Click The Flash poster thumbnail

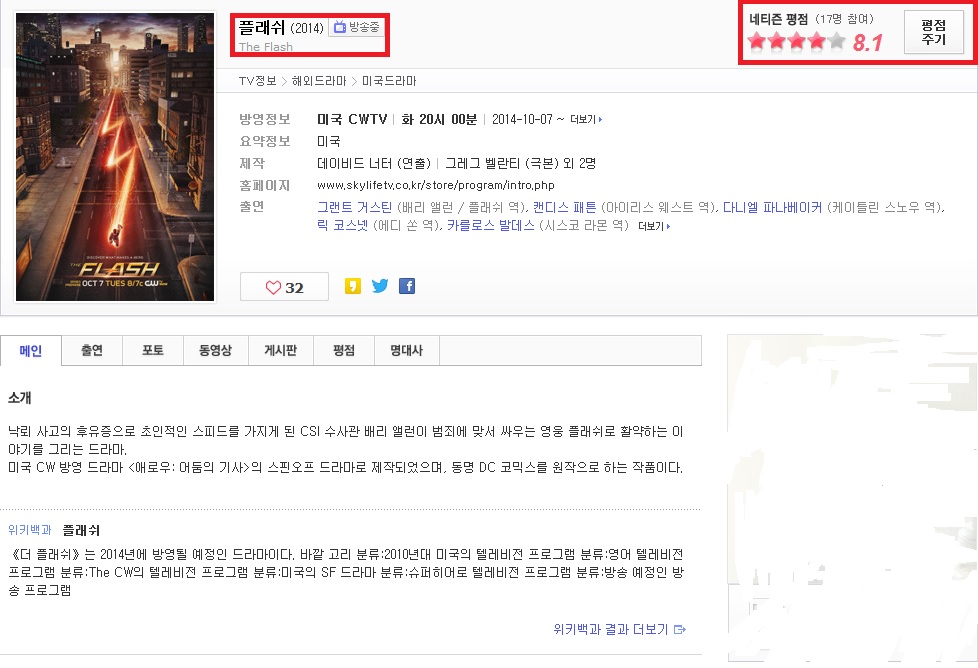click(x=115, y=156)
